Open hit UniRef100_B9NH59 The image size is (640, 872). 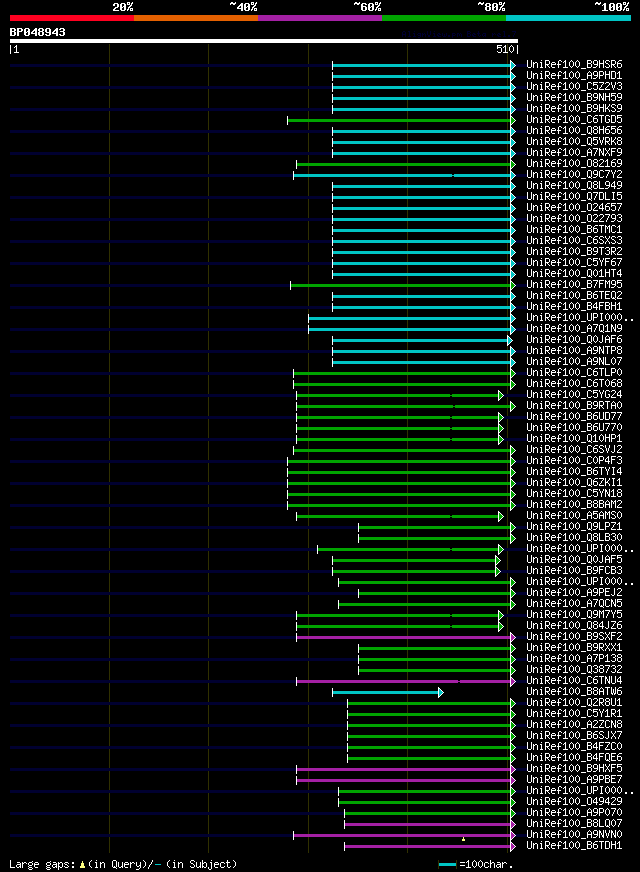click(574, 97)
